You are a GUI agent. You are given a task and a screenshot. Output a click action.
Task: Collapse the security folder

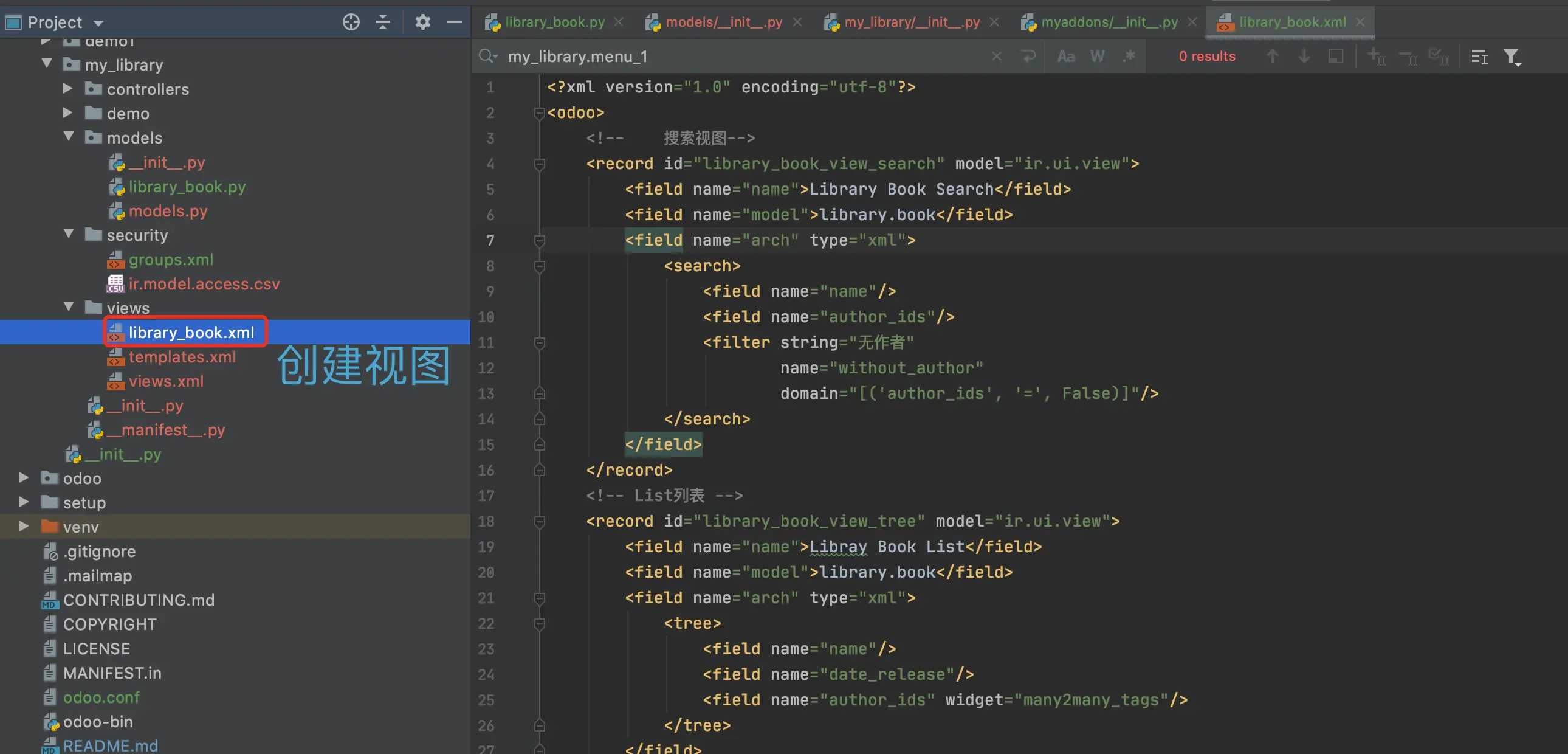[x=69, y=235]
